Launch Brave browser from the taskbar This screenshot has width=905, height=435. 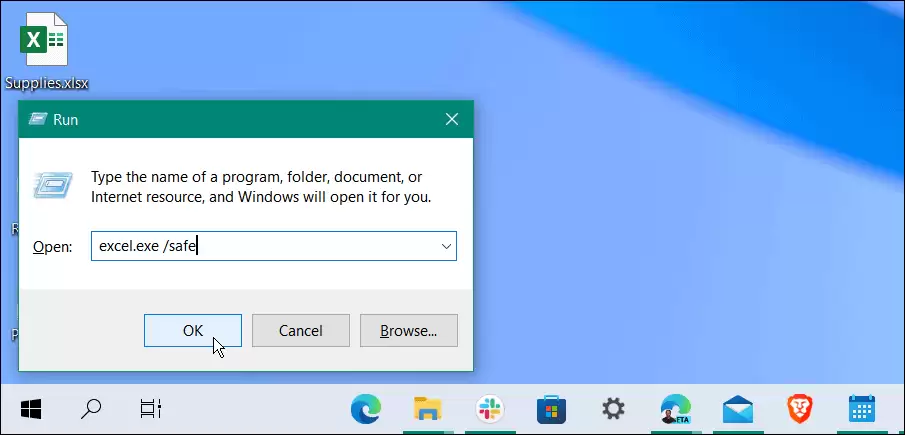(800, 409)
